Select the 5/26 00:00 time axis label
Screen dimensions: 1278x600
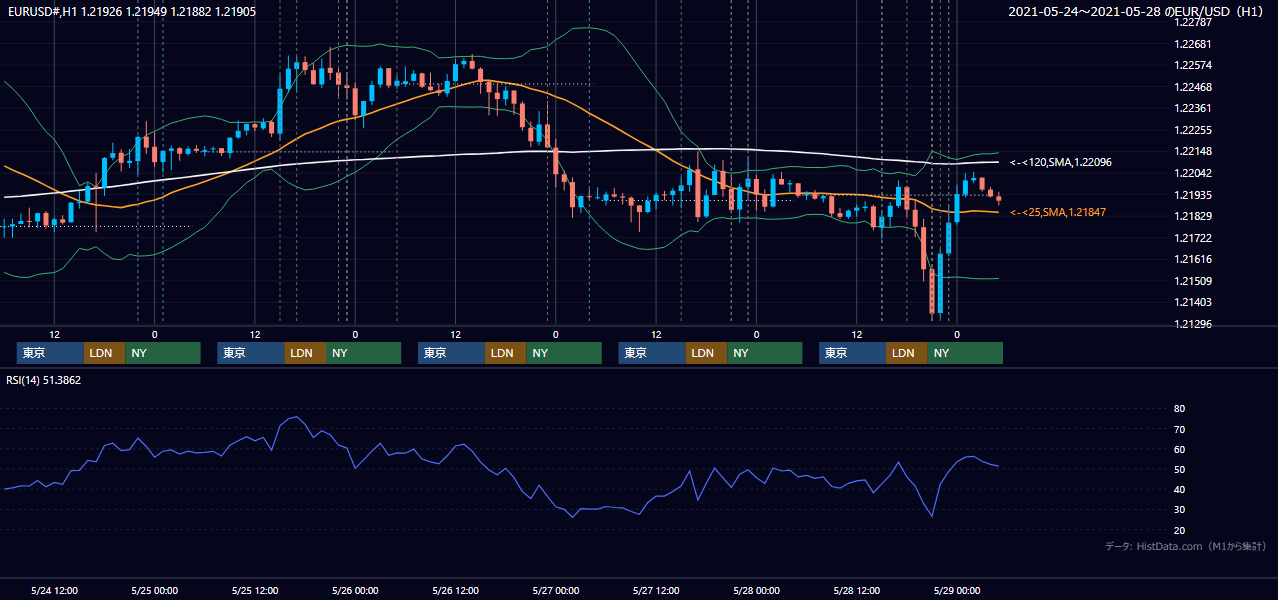[355, 590]
